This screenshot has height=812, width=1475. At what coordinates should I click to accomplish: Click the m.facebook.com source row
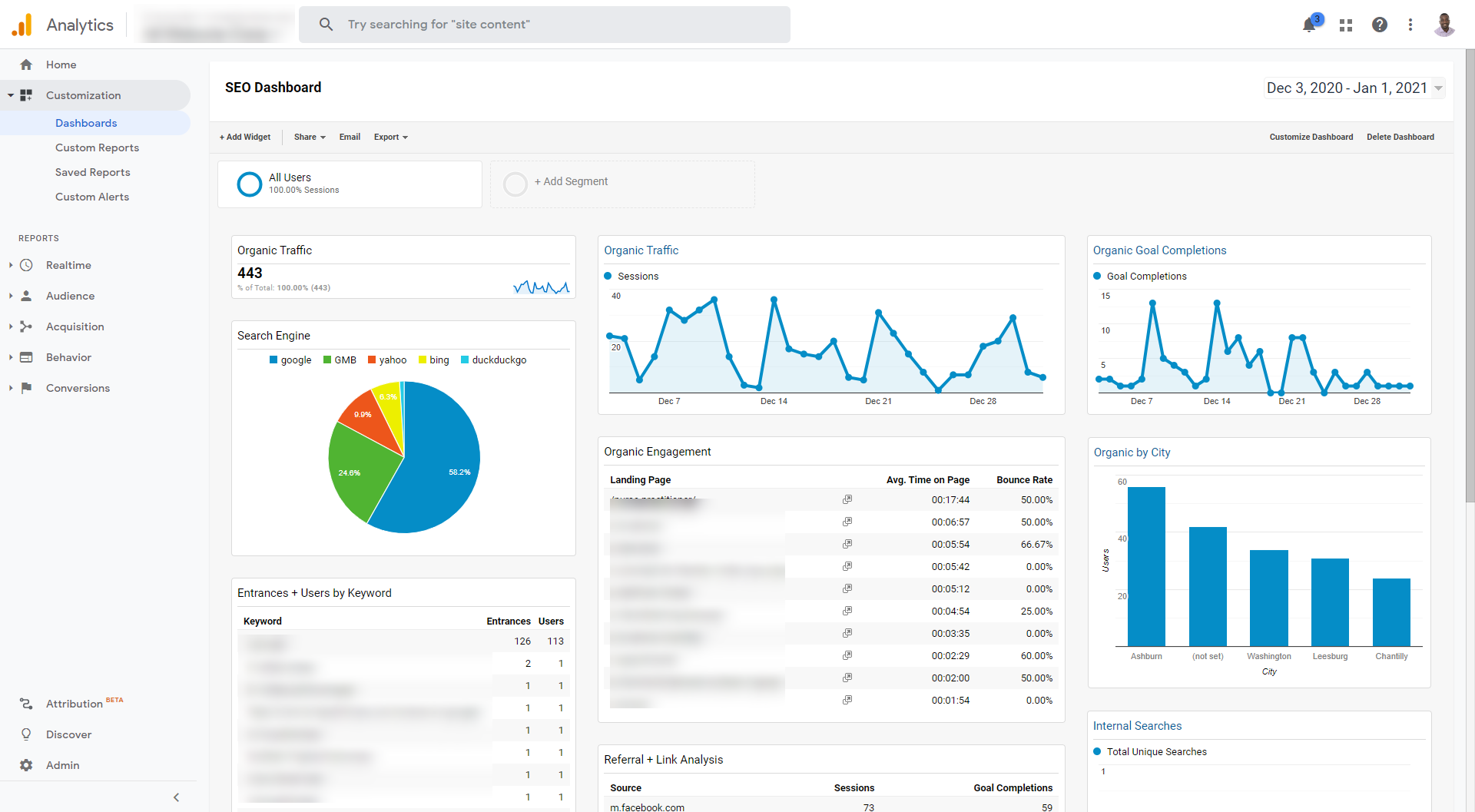coord(831,807)
